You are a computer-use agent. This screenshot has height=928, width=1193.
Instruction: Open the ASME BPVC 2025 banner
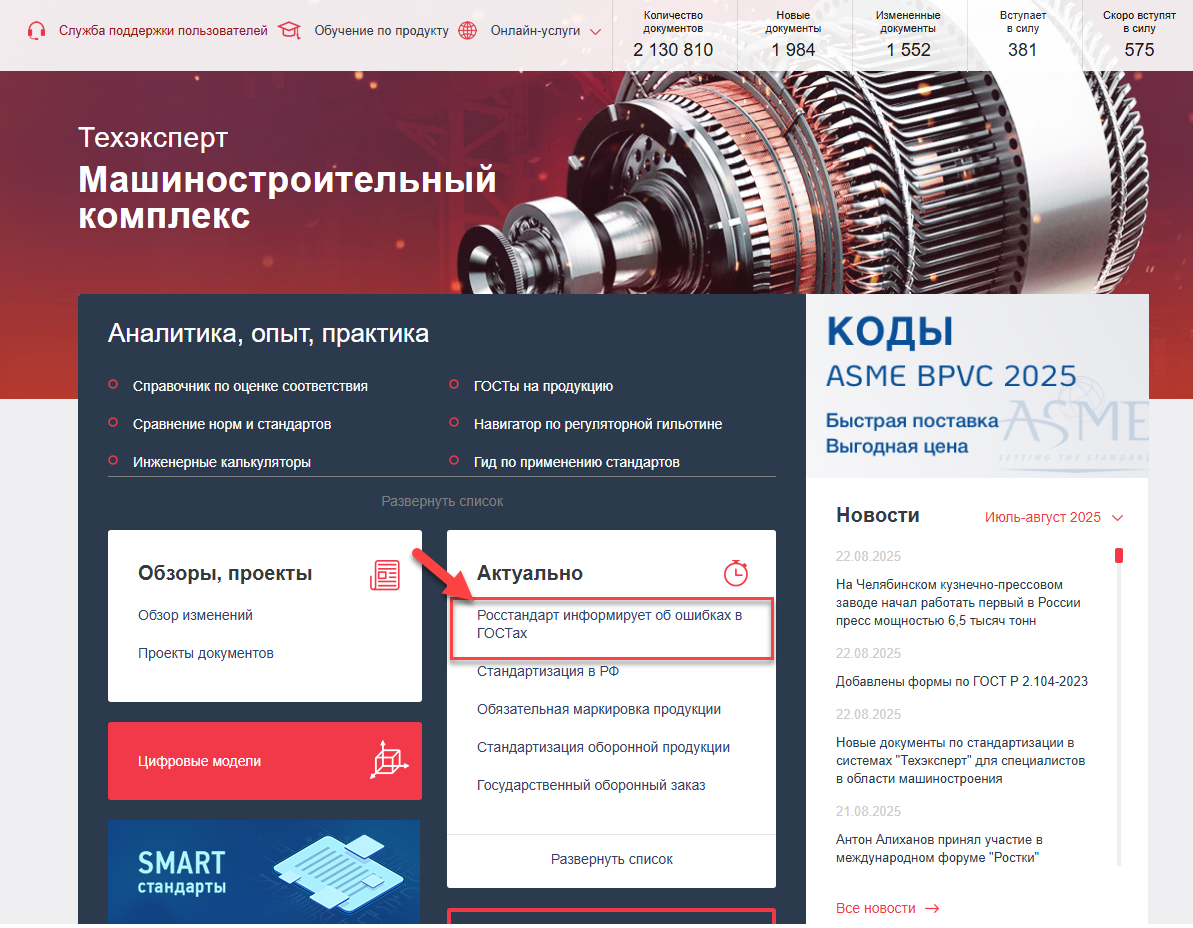click(x=978, y=386)
